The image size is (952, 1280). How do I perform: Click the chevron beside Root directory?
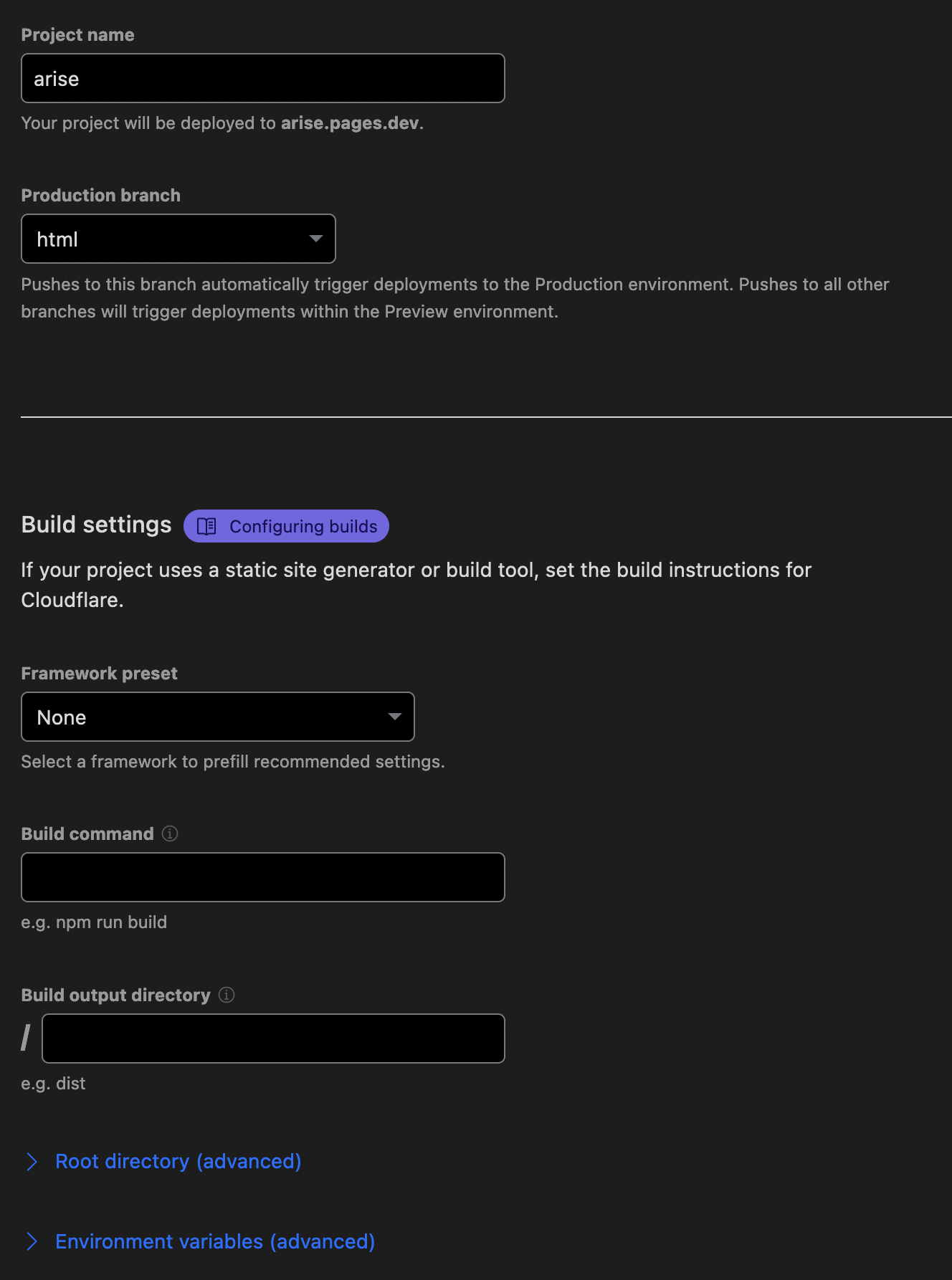pyautogui.click(x=32, y=1162)
